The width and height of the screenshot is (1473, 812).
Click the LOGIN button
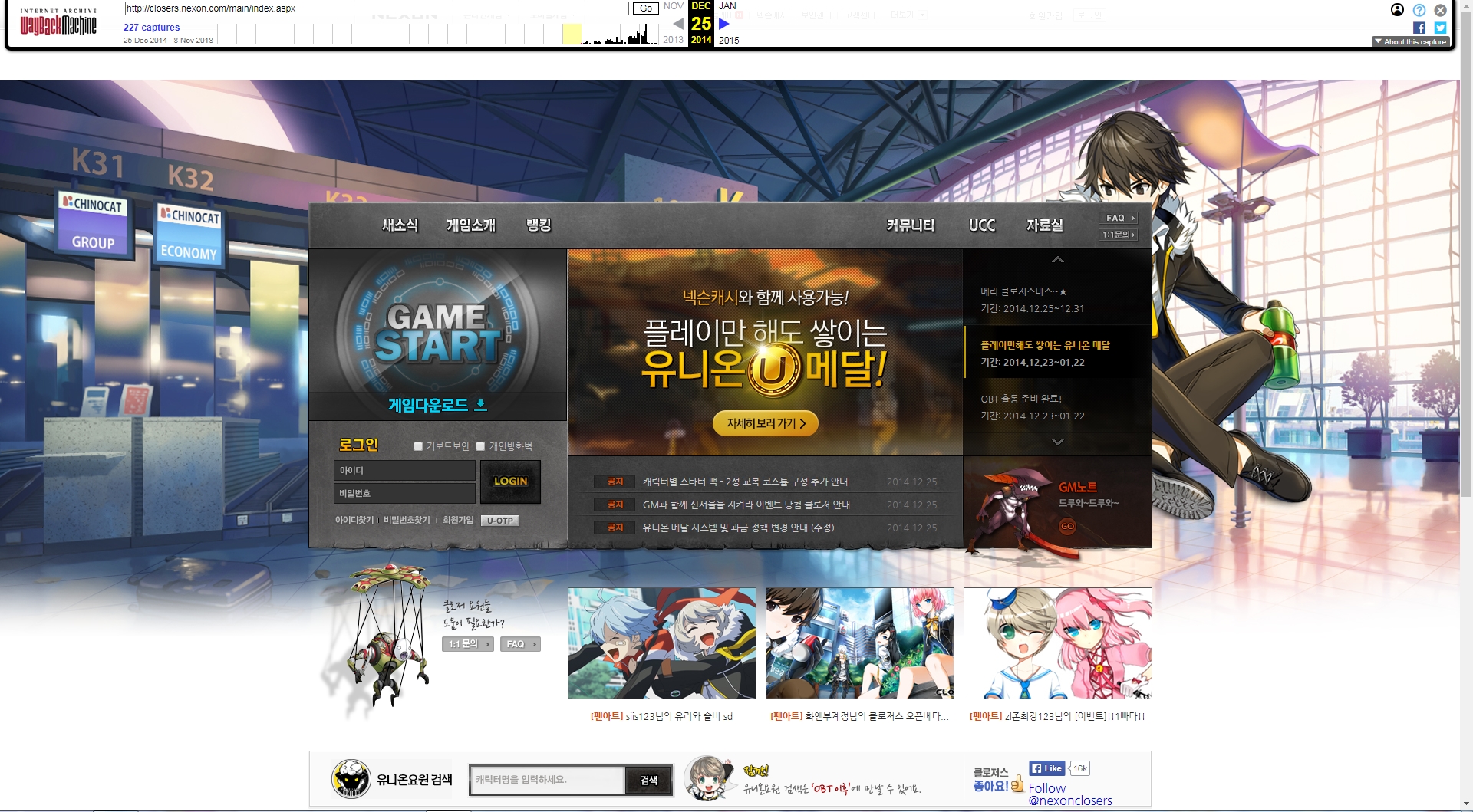pos(510,482)
